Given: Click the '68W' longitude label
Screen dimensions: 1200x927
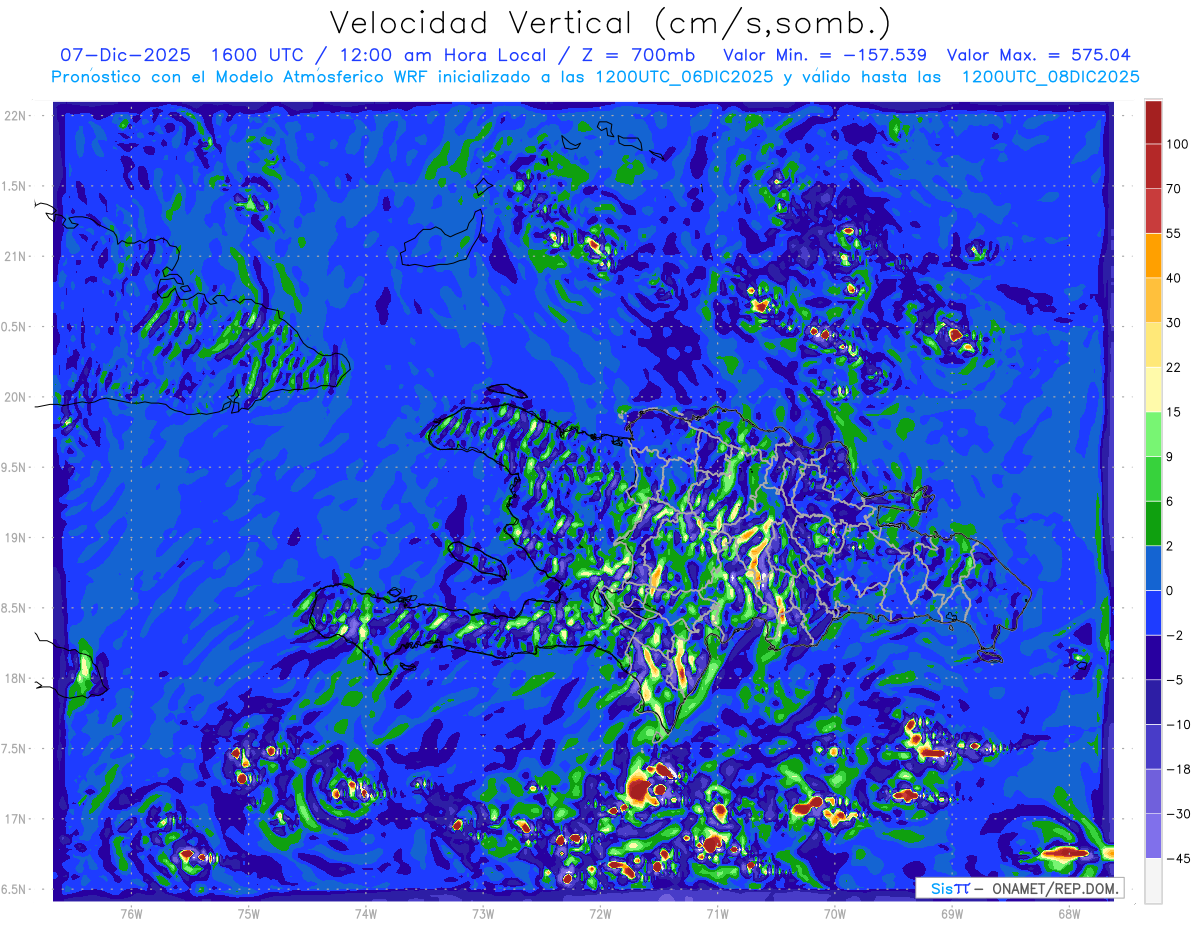Looking at the screenshot, I should point(1069,913).
